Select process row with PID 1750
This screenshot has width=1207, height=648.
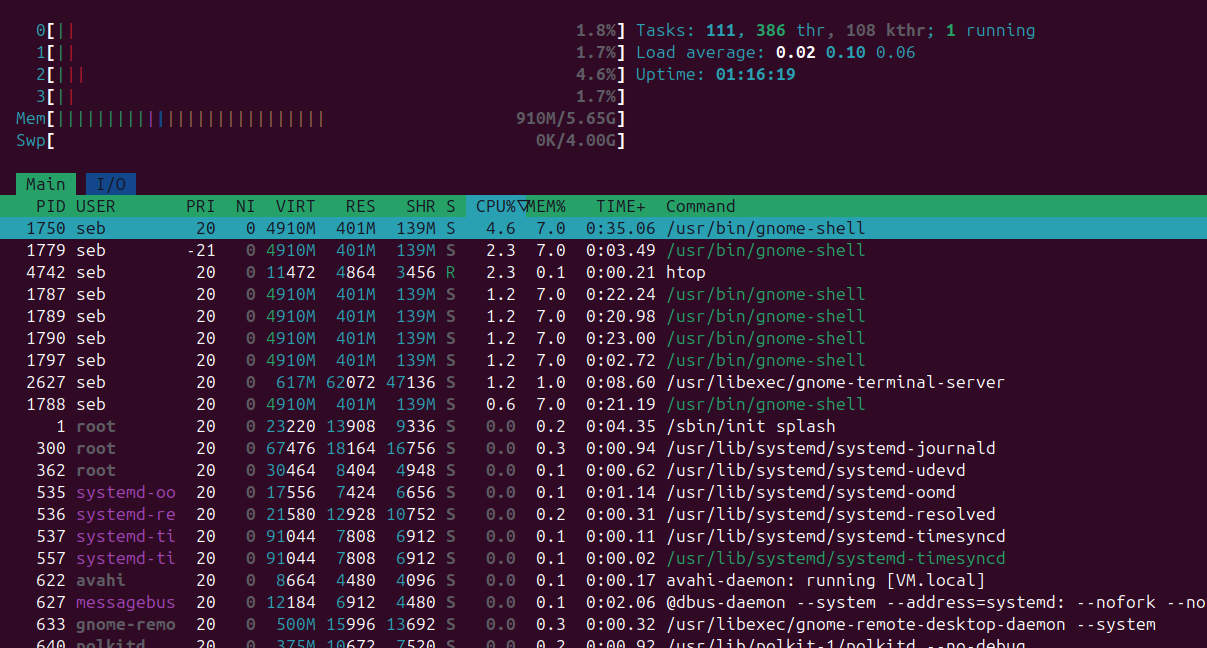point(603,228)
